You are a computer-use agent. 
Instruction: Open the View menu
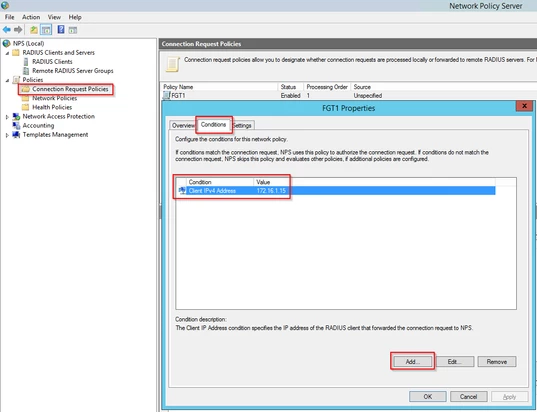tap(54, 17)
